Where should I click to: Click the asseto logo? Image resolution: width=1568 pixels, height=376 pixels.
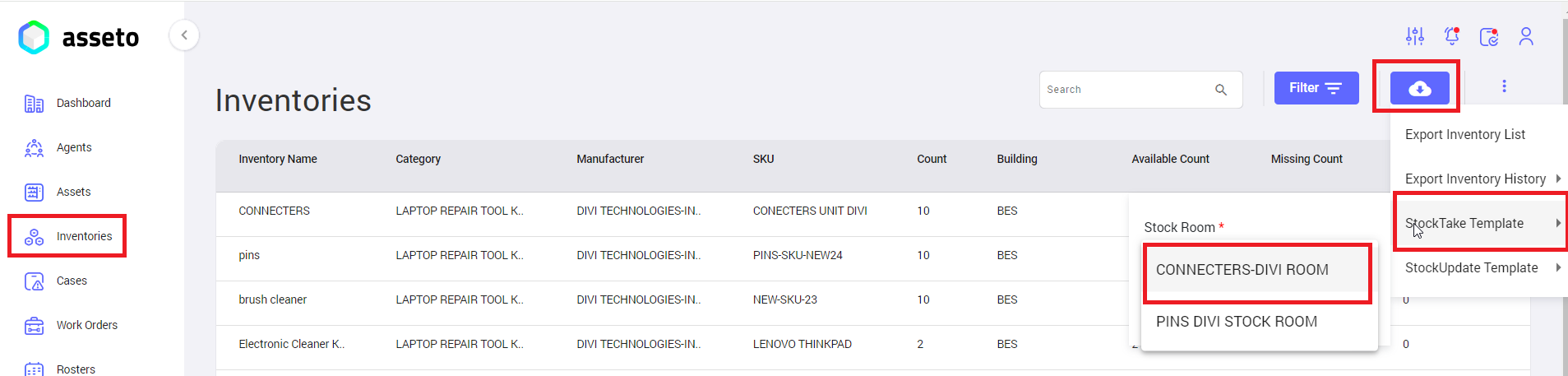click(79, 37)
